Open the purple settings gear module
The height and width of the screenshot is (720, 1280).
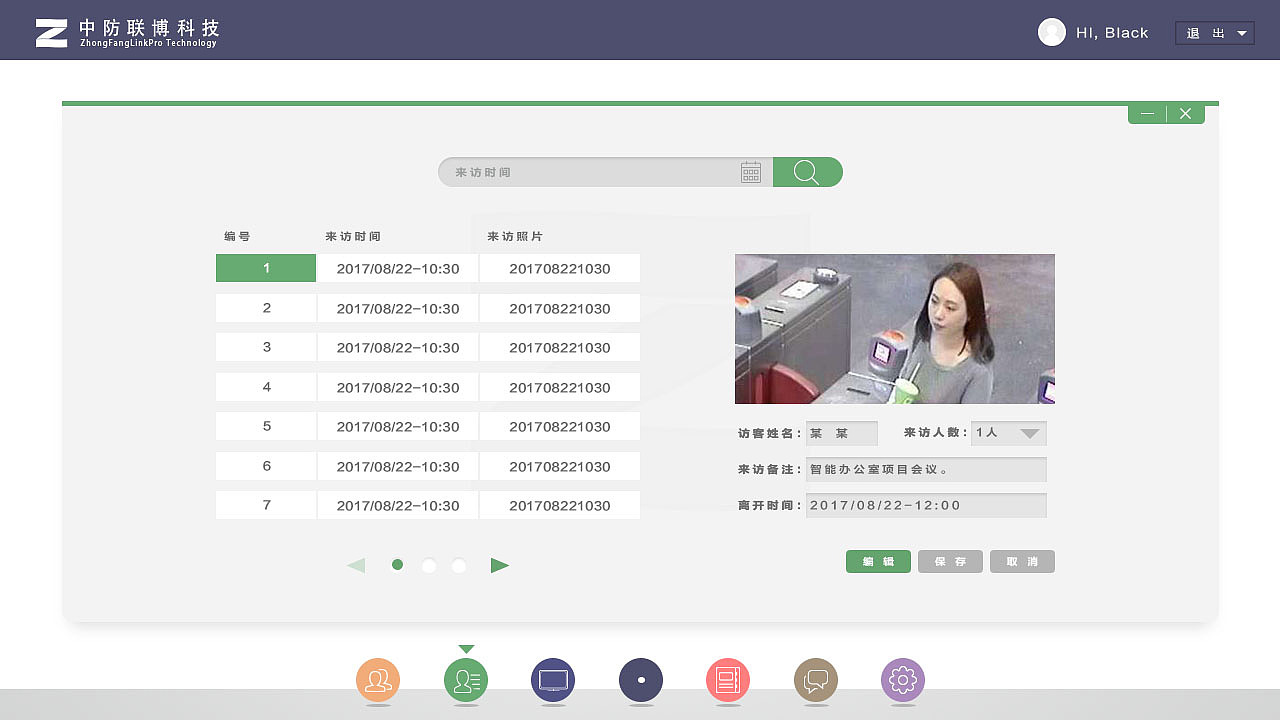pos(903,681)
